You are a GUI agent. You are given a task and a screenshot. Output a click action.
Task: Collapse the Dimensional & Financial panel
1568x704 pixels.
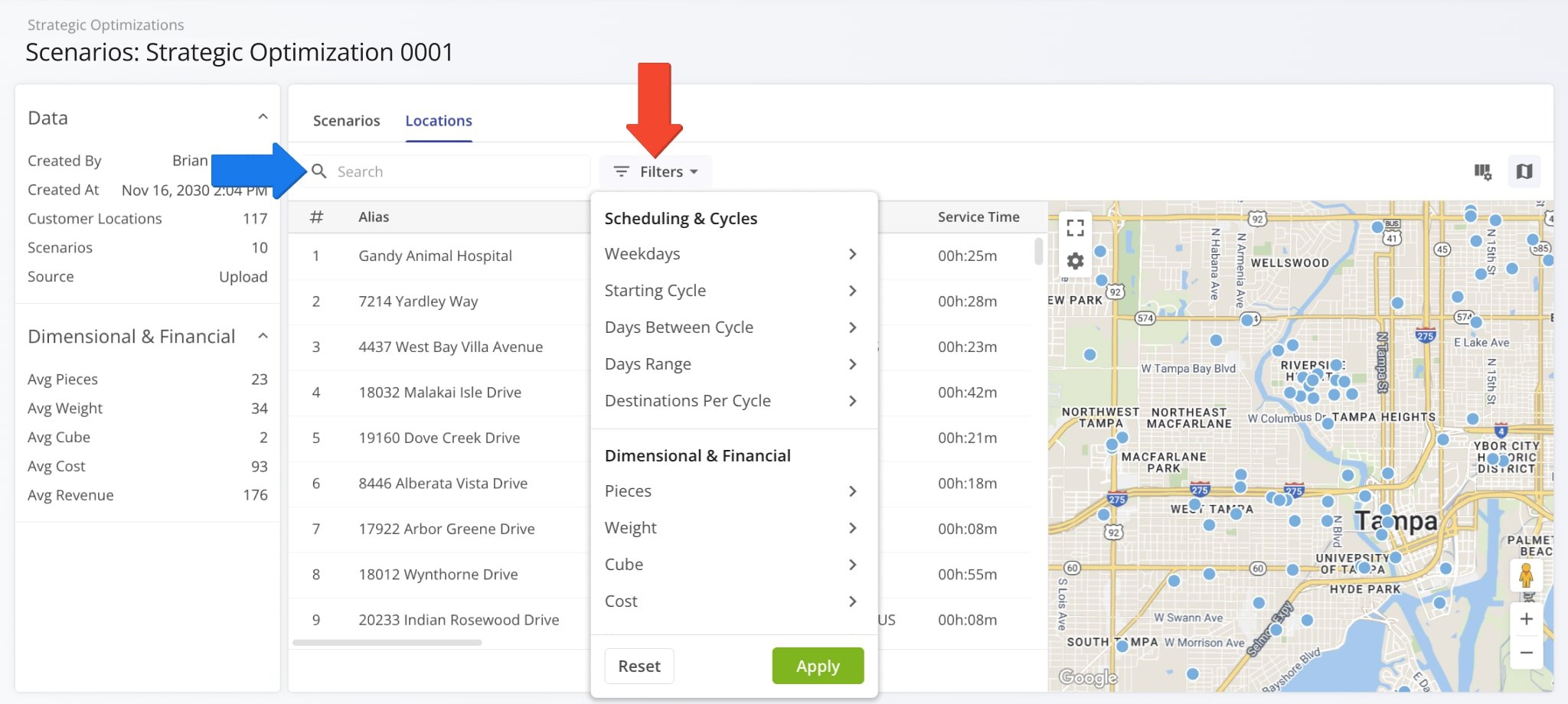(x=263, y=335)
